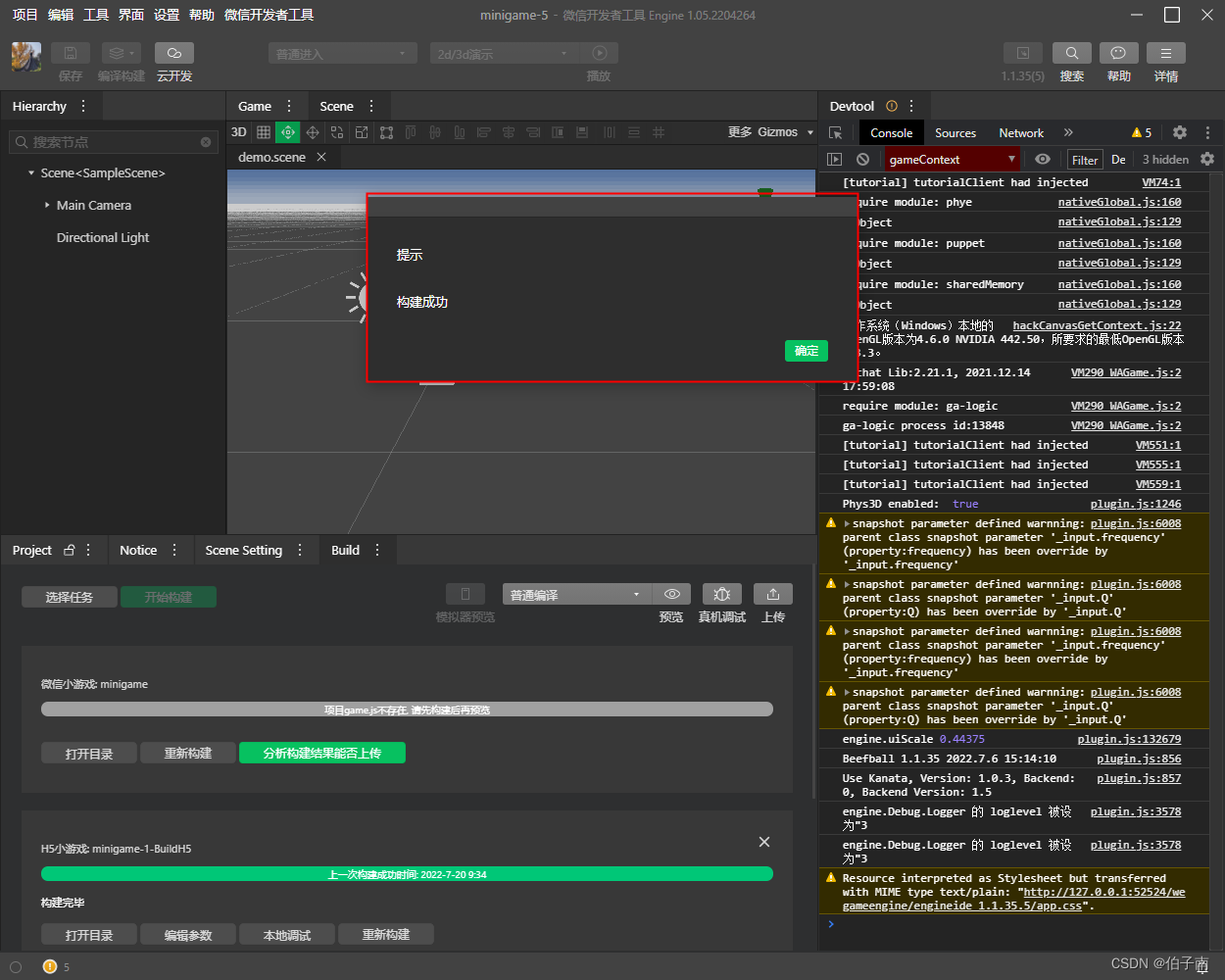
Task: Select Directional Light in the hierarchy
Action: tap(103, 237)
